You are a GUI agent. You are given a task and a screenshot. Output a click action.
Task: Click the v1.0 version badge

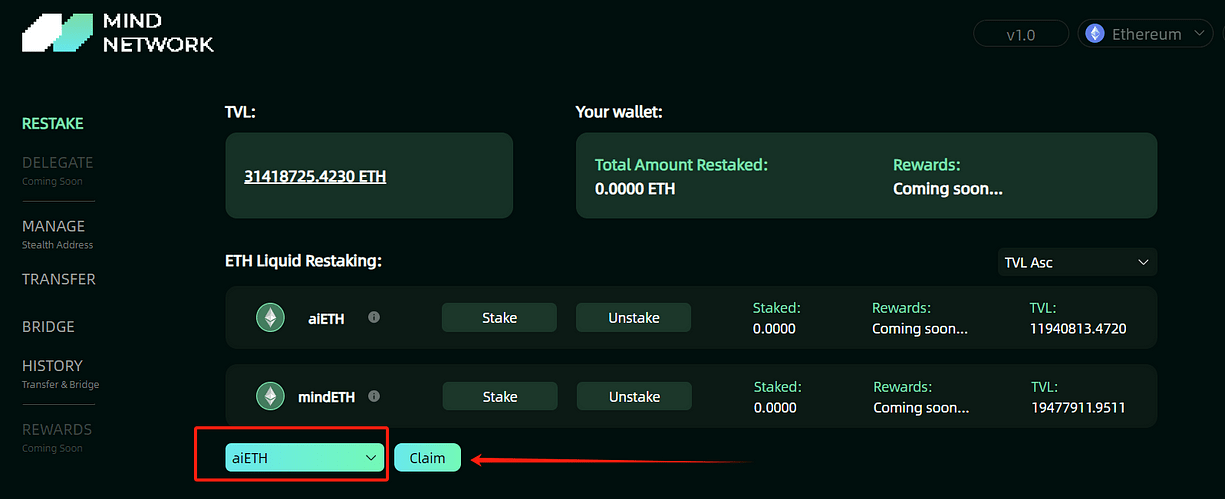[x=1020, y=35]
